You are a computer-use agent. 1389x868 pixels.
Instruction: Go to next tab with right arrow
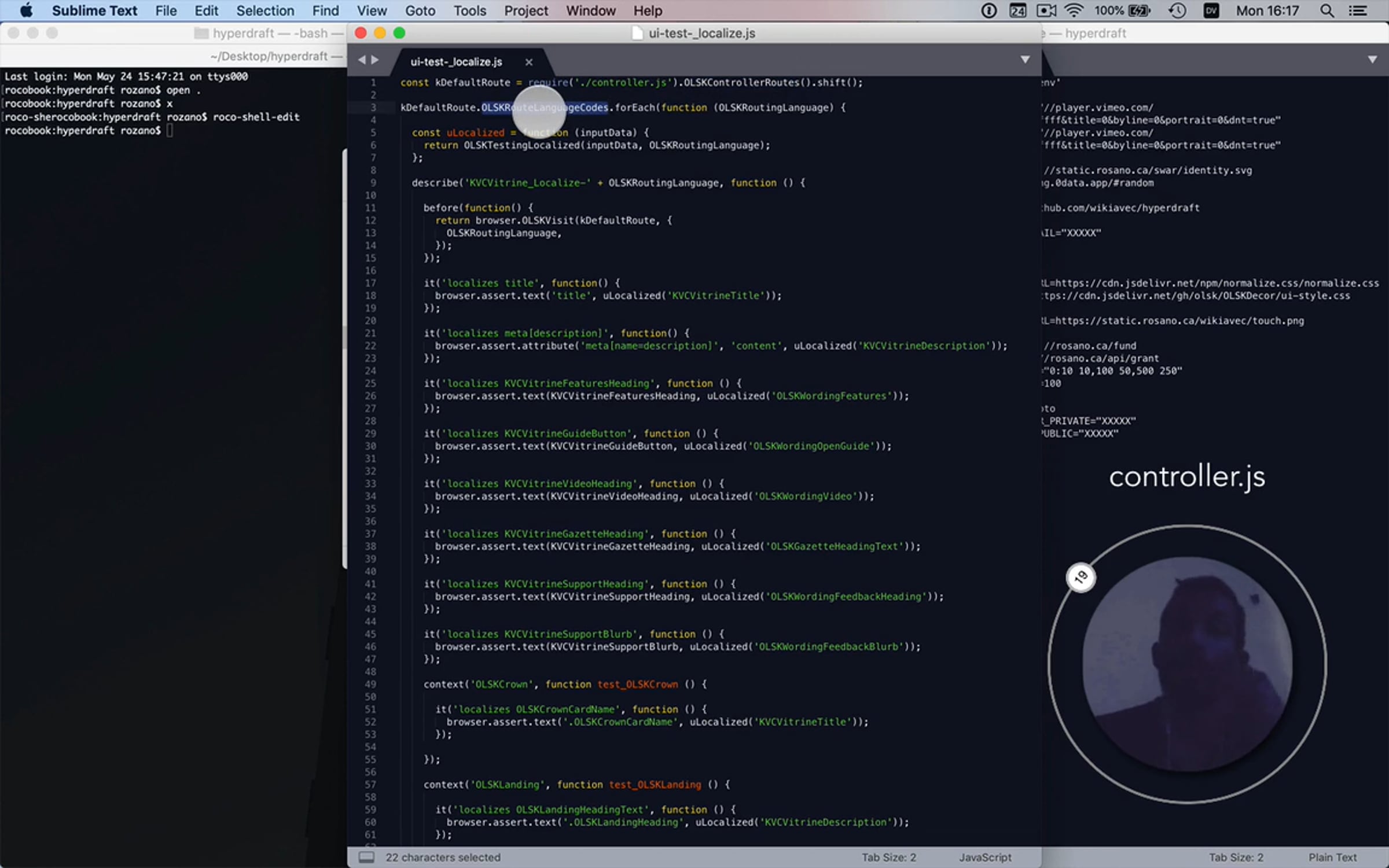coord(375,60)
